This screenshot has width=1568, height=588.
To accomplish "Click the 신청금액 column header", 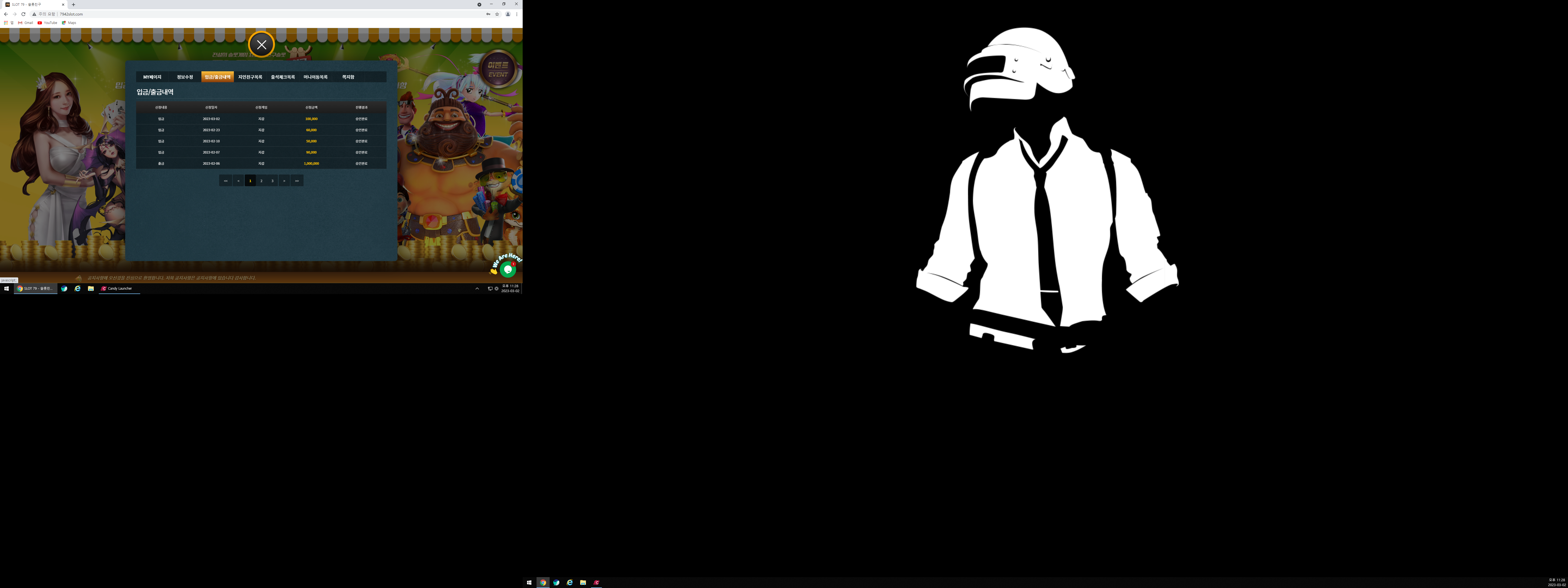I will [x=311, y=108].
